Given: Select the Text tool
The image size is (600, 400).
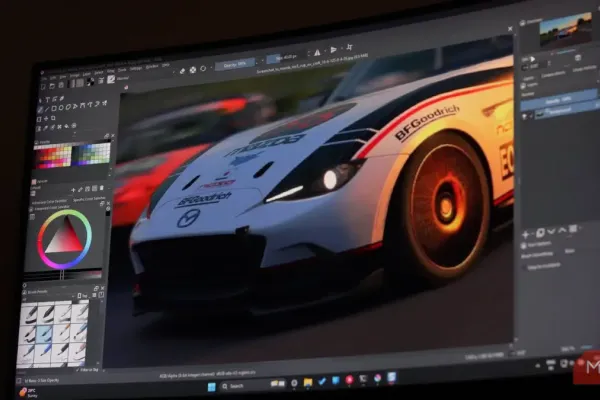Looking at the screenshot, I should pos(48,99).
